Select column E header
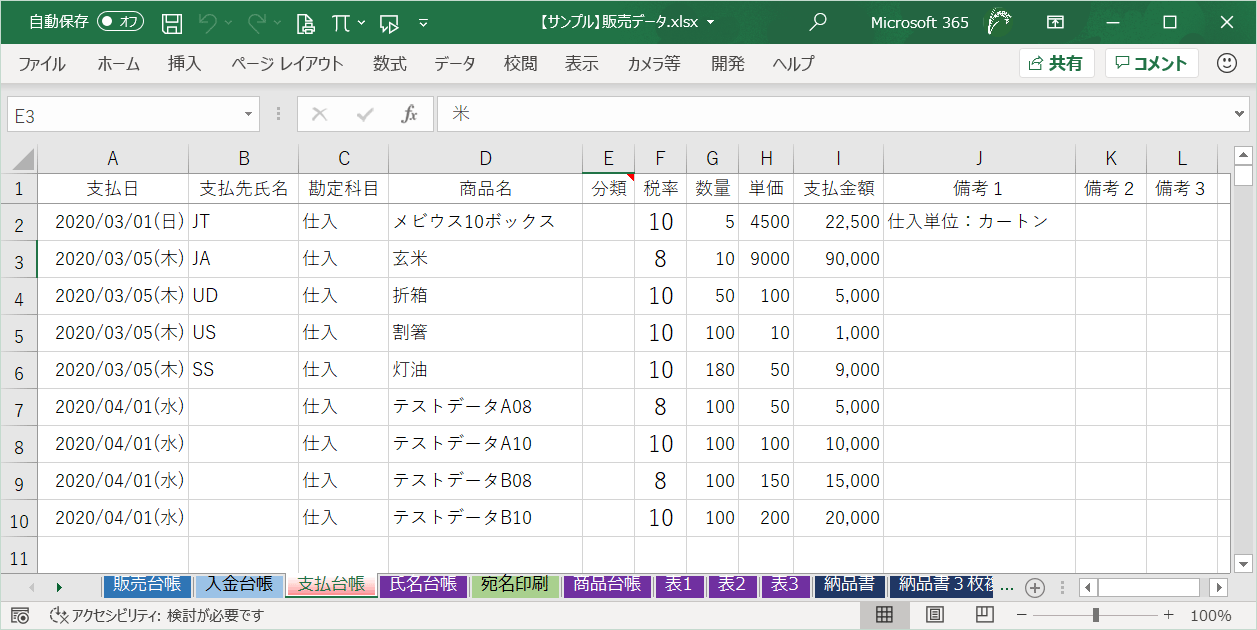Image resolution: width=1257 pixels, height=630 pixels. (x=609, y=158)
